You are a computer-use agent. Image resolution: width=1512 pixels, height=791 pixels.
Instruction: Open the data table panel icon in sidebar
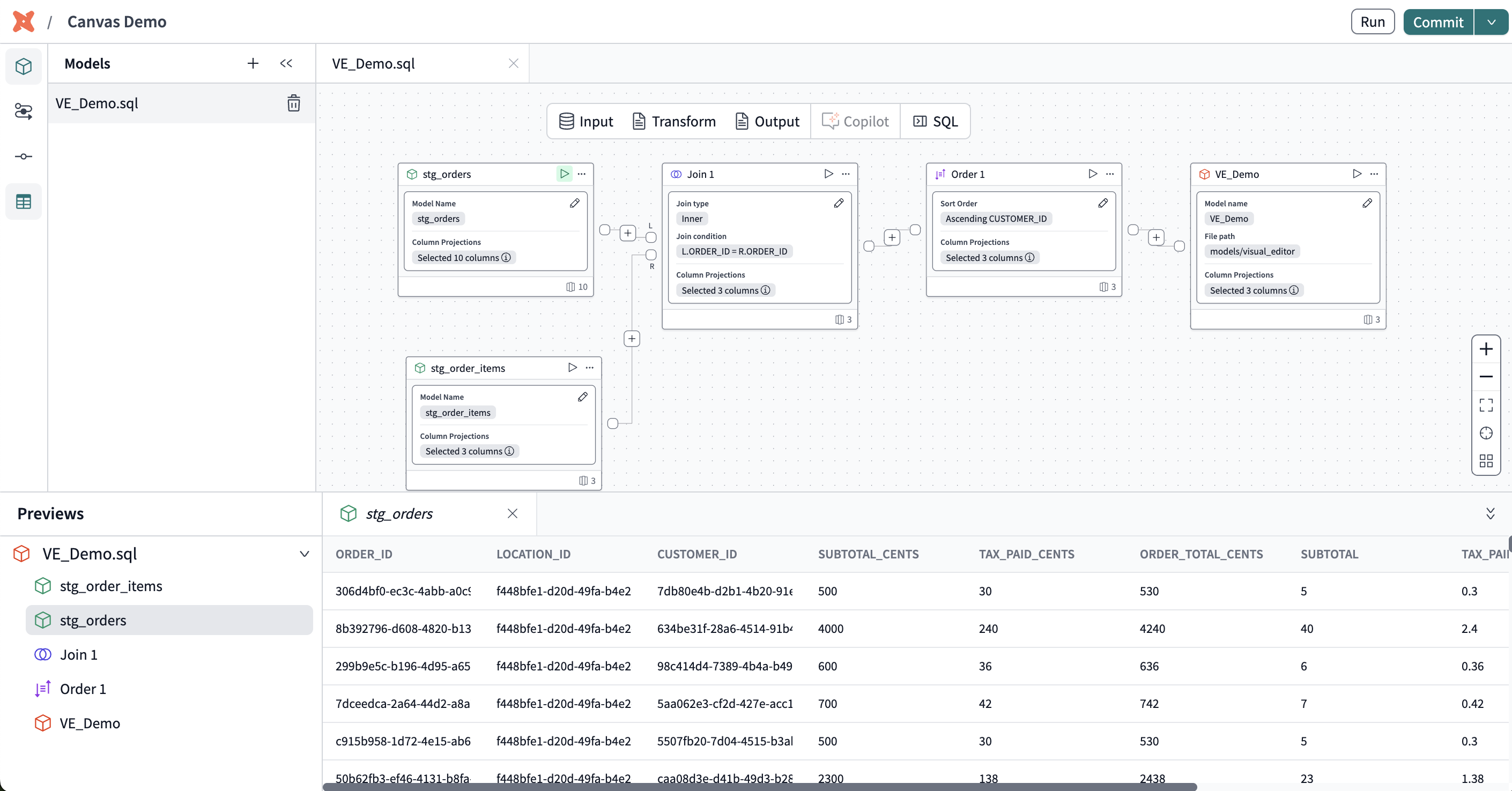point(23,202)
